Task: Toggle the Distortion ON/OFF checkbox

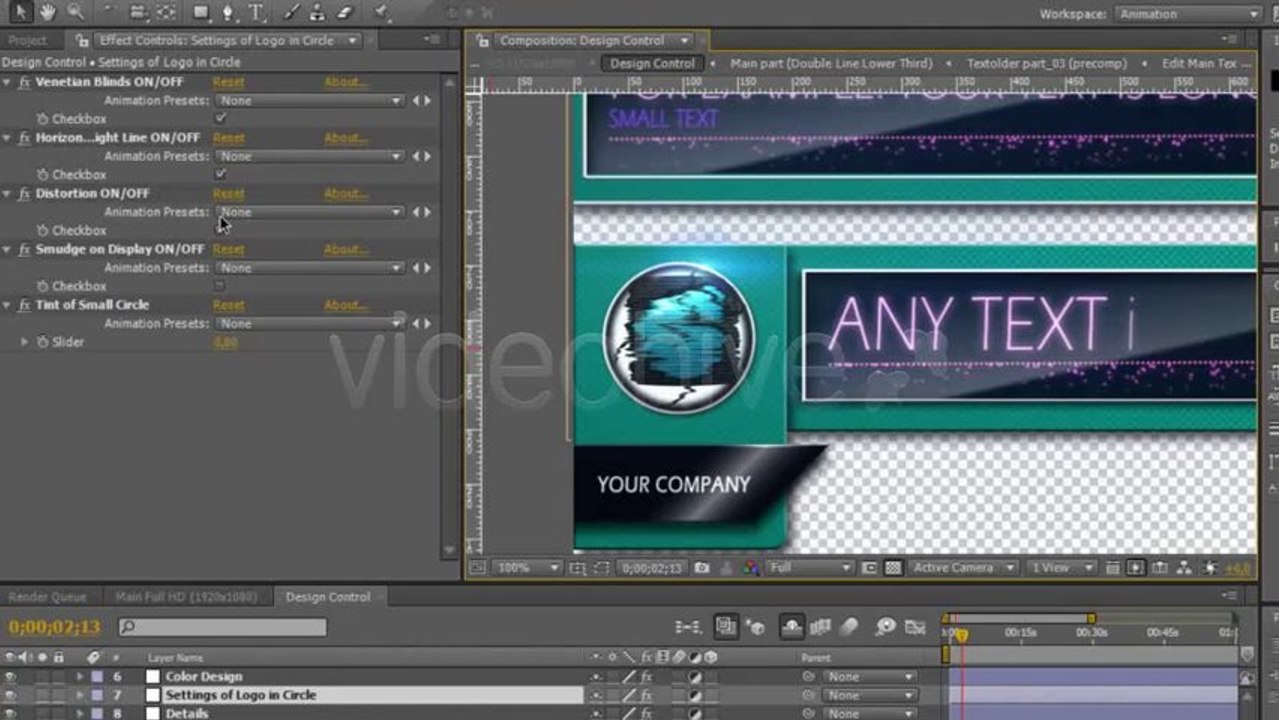Action: tap(220, 230)
